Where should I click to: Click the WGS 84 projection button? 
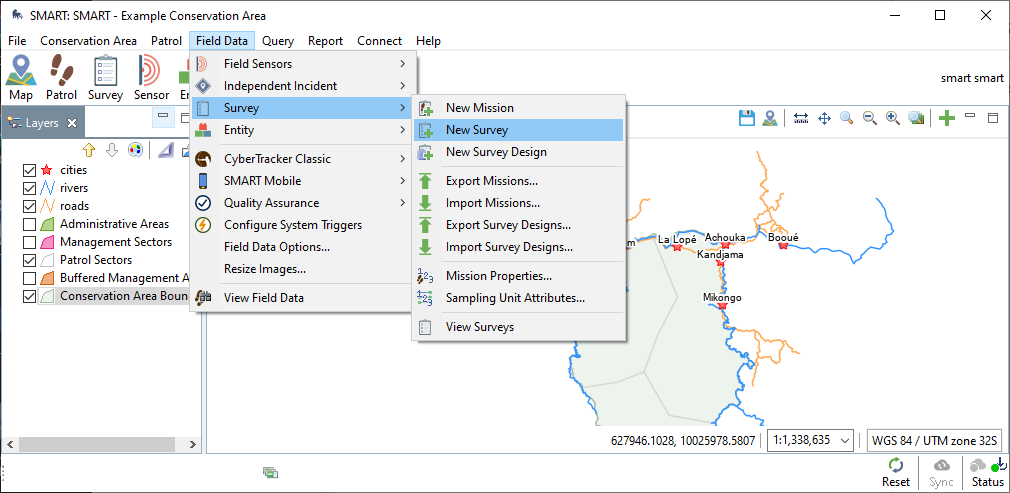pos(933,440)
